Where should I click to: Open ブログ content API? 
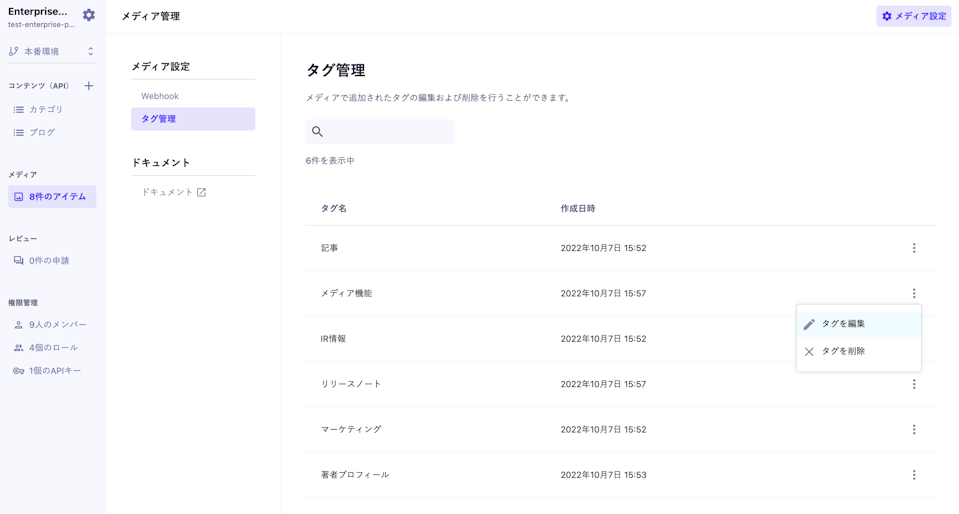tap(42, 132)
